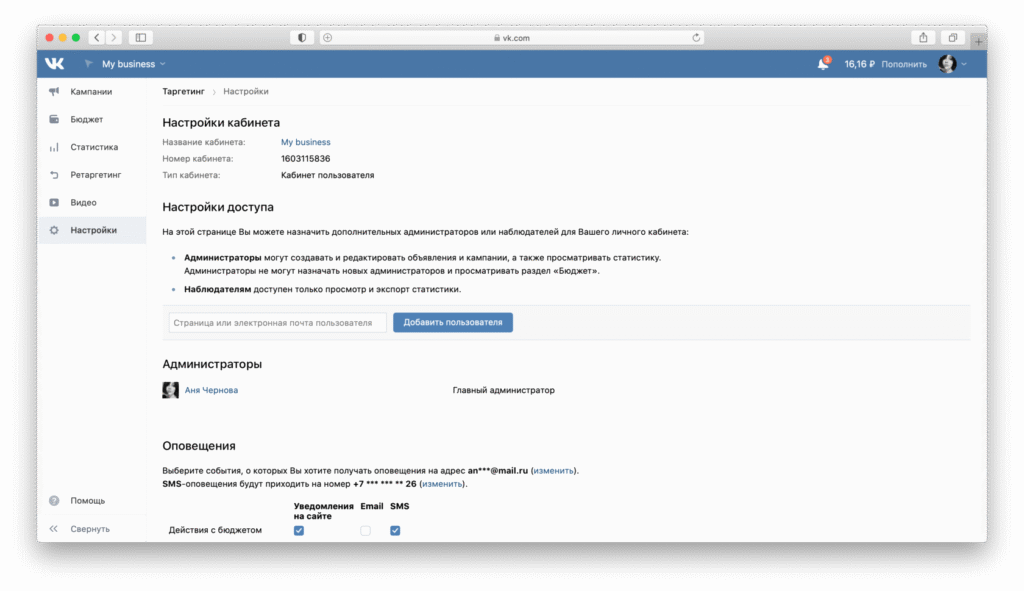Open Кампании in the sidebar
This screenshot has width=1024, height=591.
91,92
